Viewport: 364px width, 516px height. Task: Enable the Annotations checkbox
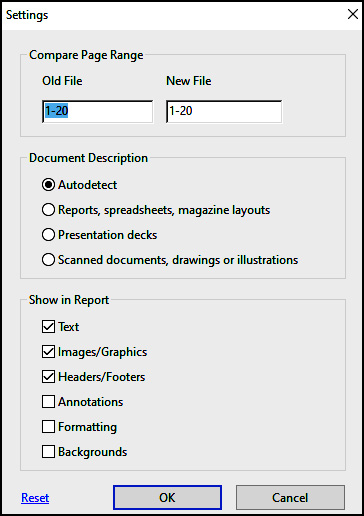[48, 402]
